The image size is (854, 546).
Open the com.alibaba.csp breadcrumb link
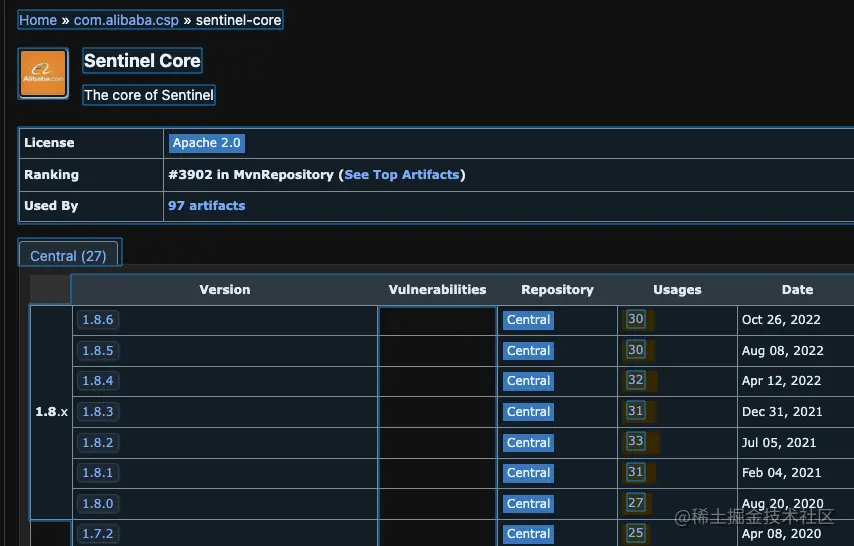[x=126, y=20]
